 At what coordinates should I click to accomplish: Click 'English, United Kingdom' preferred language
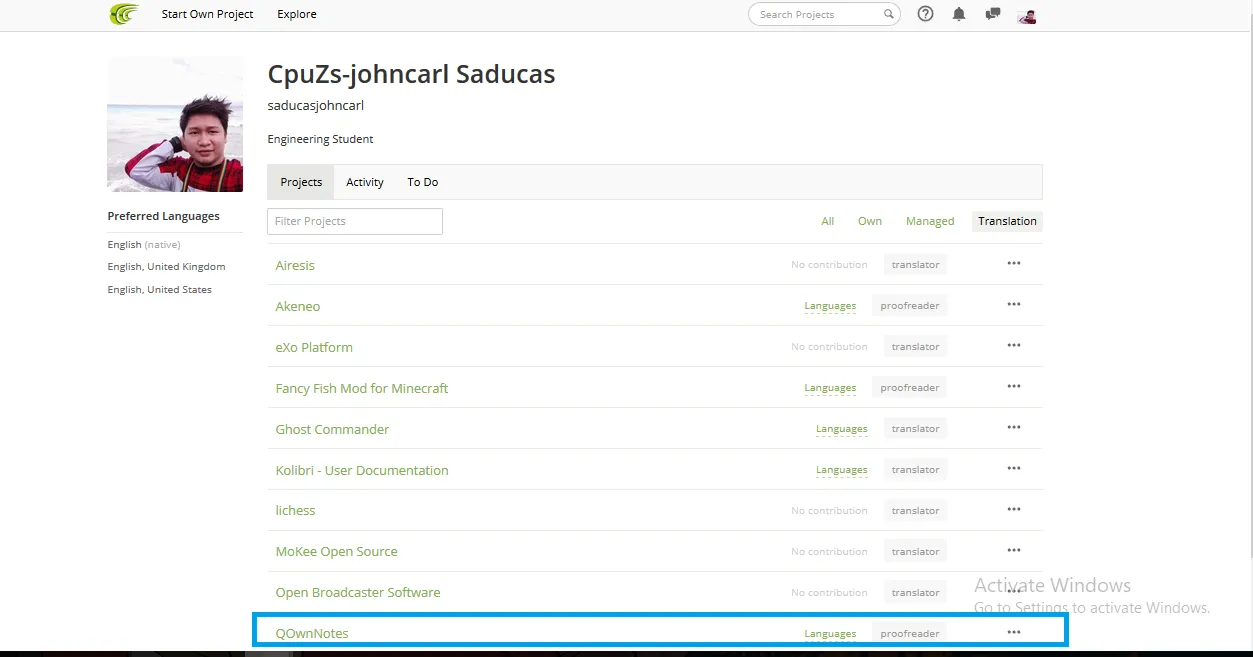pos(166,267)
